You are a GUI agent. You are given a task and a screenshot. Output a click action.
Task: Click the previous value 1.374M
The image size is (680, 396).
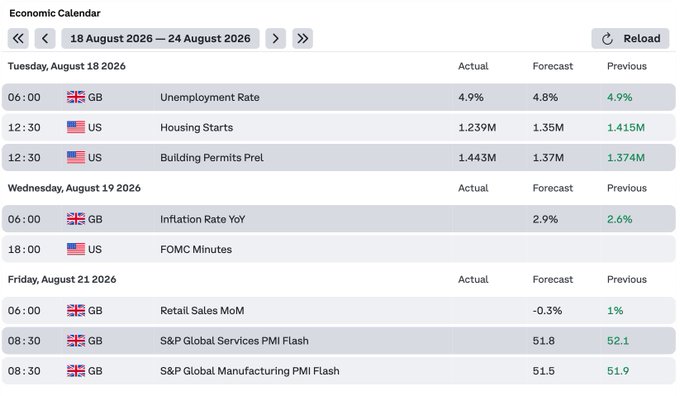pyautogui.click(x=626, y=157)
